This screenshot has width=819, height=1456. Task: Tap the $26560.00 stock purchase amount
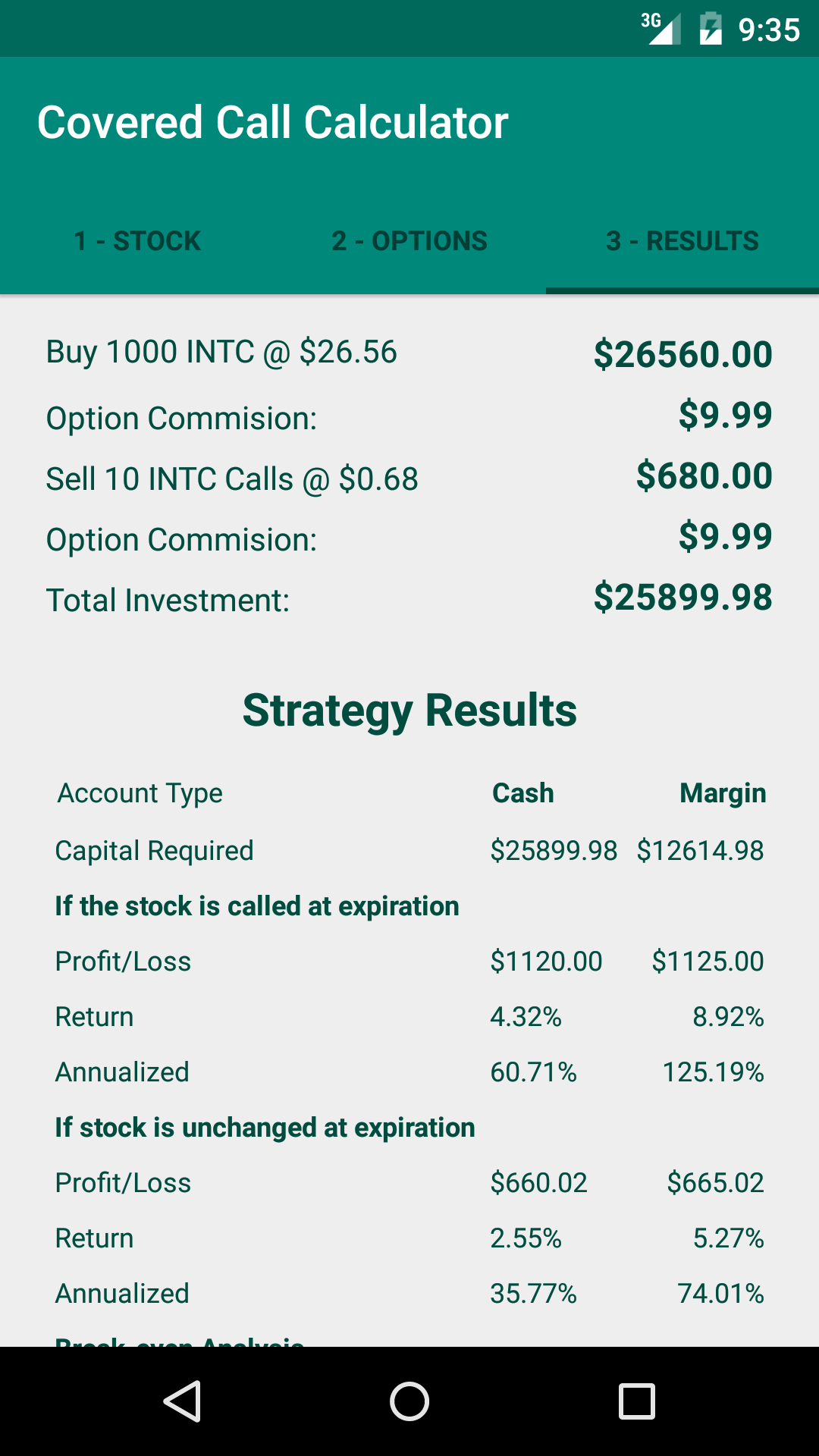(682, 354)
